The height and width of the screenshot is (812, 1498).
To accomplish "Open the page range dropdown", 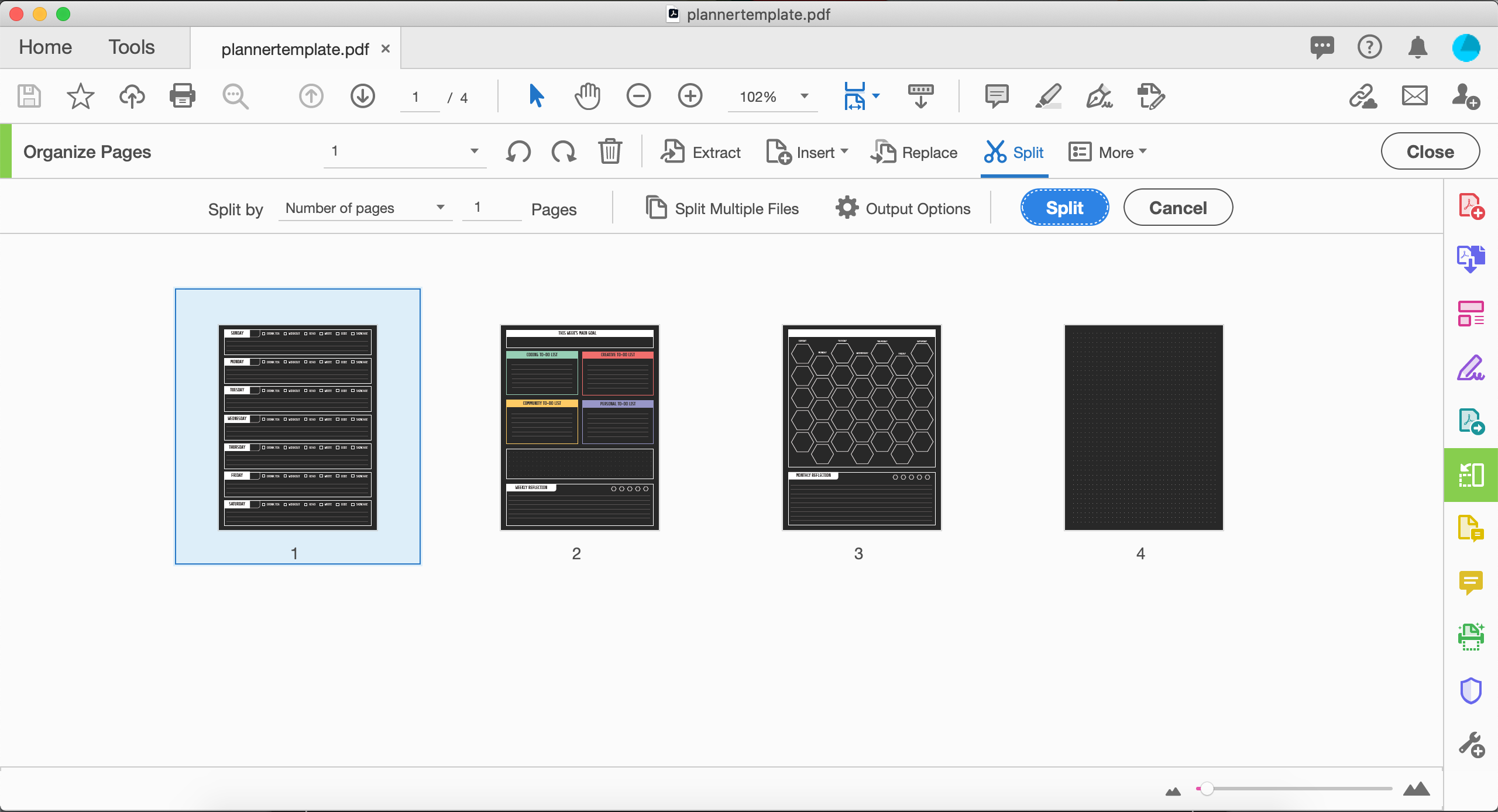I will click(x=405, y=152).
